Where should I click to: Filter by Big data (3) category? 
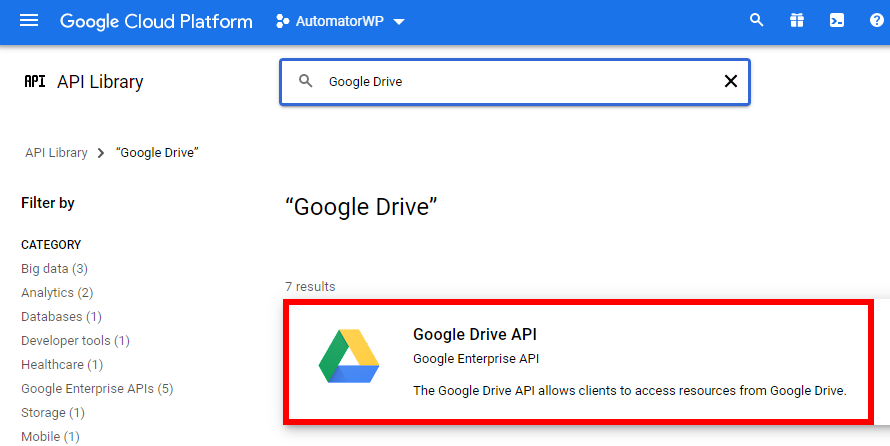(54, 269)
